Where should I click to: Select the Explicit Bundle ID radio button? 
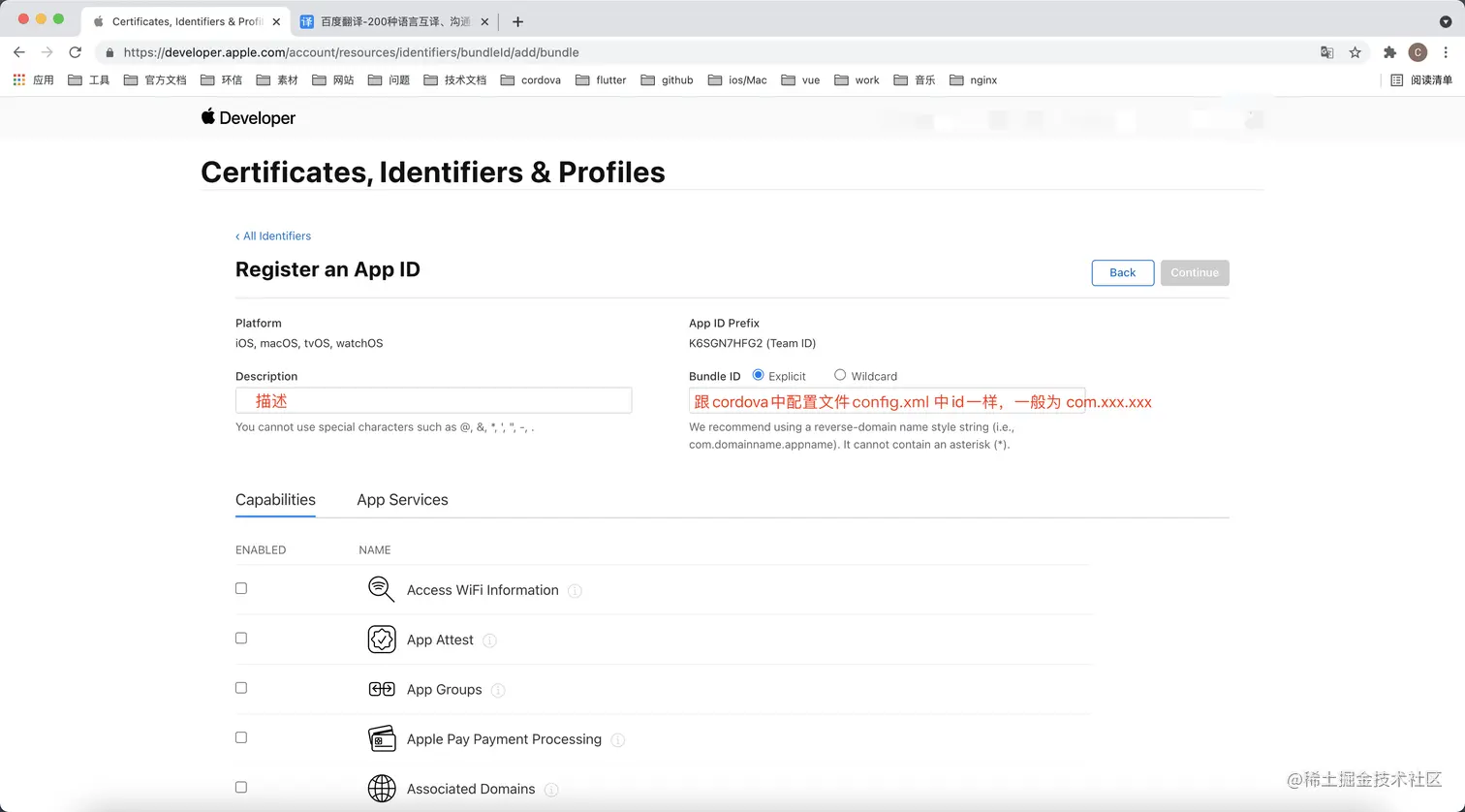(x=758, y=375)
